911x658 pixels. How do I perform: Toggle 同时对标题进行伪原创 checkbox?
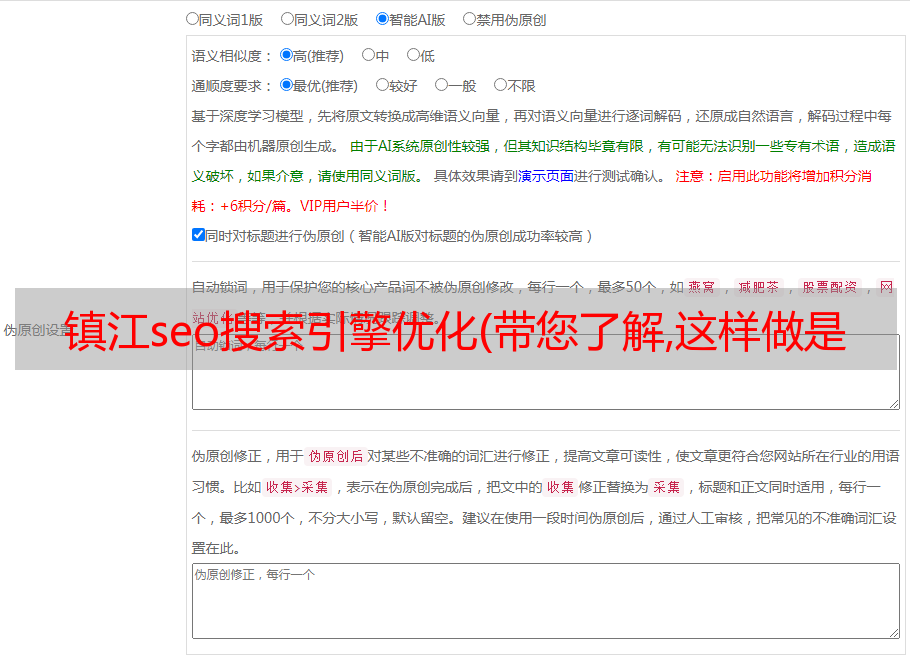coord(198,235)
